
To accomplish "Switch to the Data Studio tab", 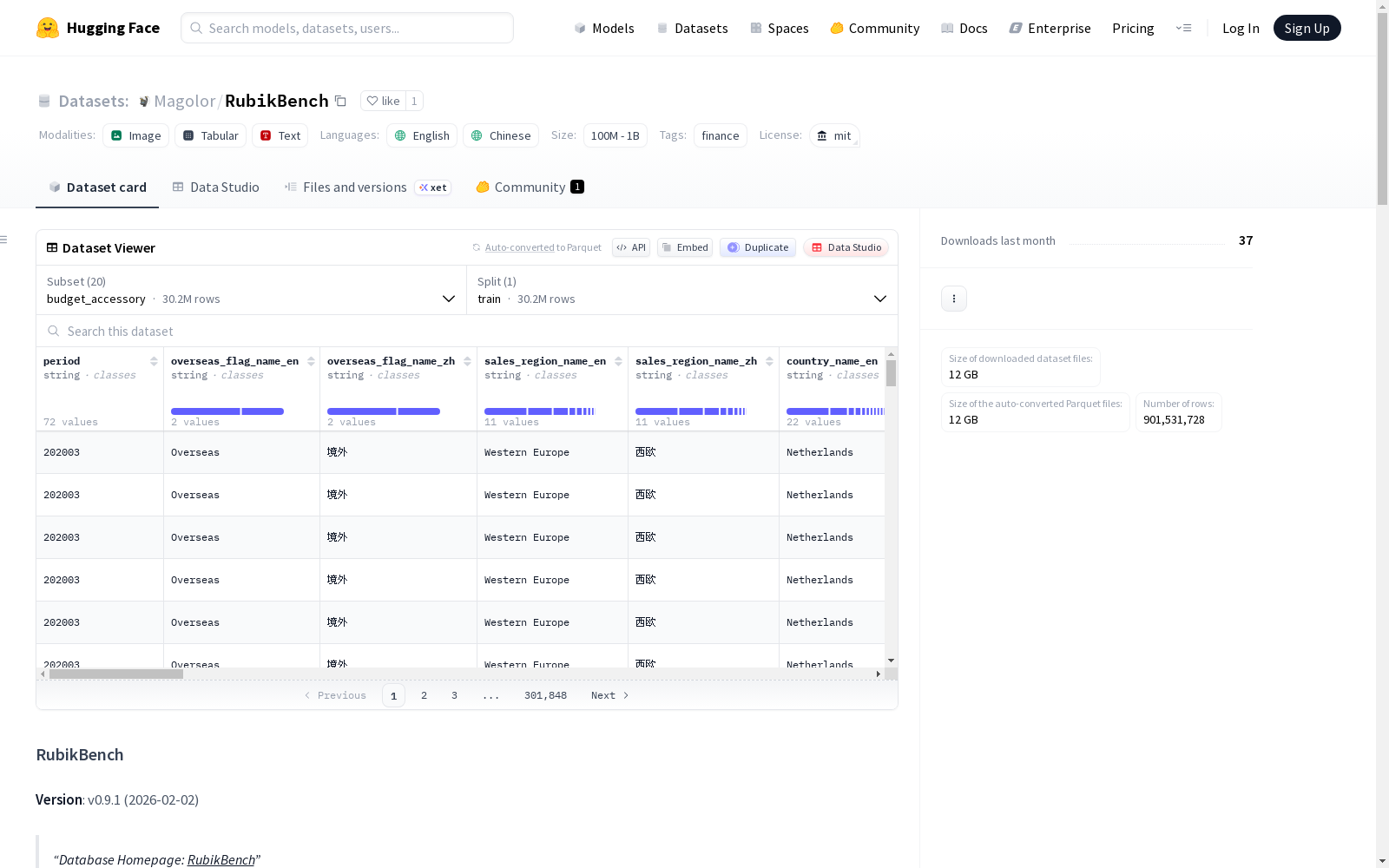I will 216,187.
